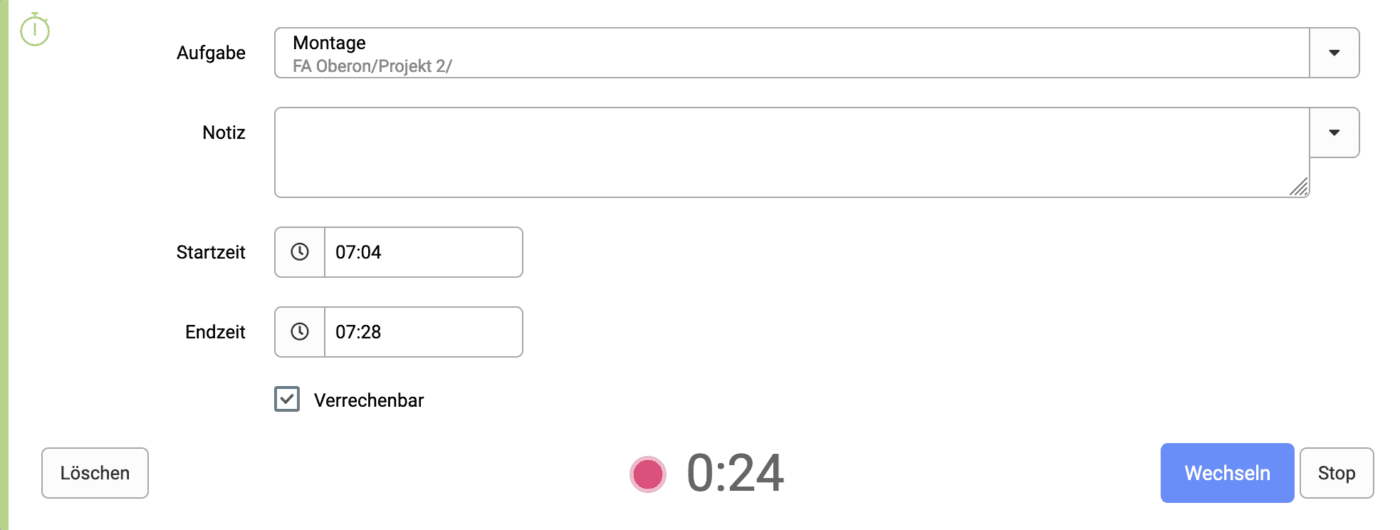Click the Notiz field label
Image resolution: width=1400 pixels, height=530 pixels.
pos(224,133)
